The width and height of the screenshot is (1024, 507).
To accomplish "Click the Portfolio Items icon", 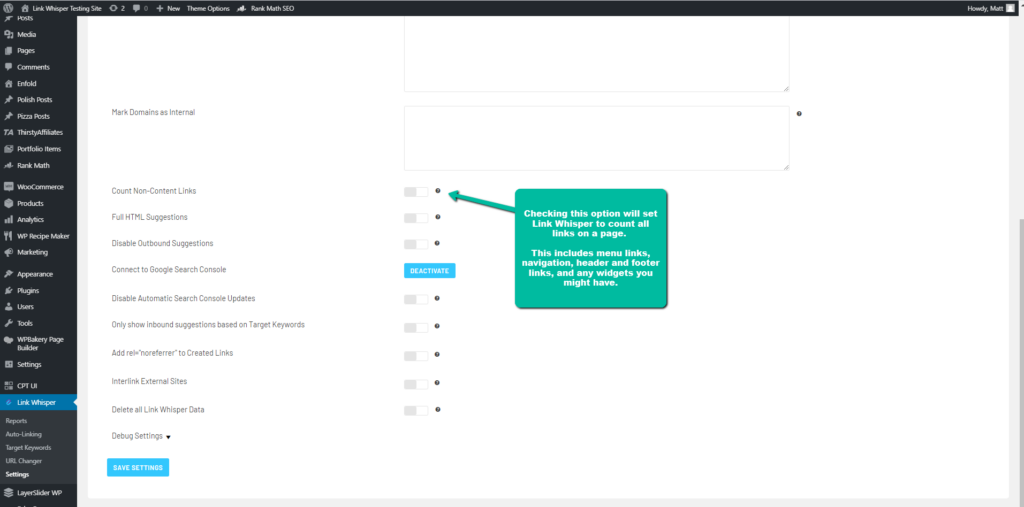I will 8,149.
